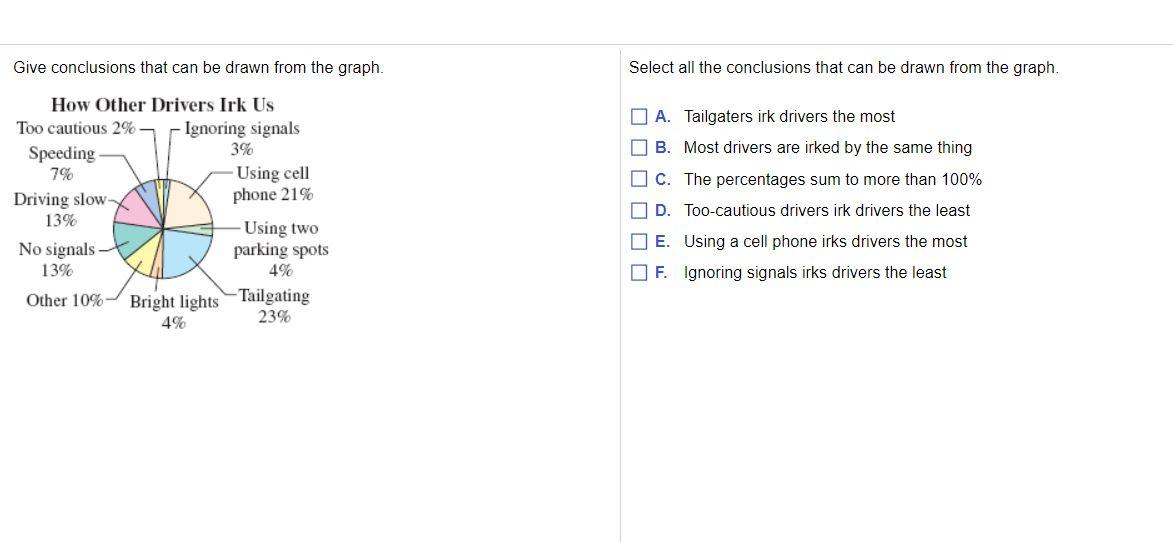1173x542 pixels.
Task: Select checkbox C percentages sum over 100%
Action: coord(638,179)
